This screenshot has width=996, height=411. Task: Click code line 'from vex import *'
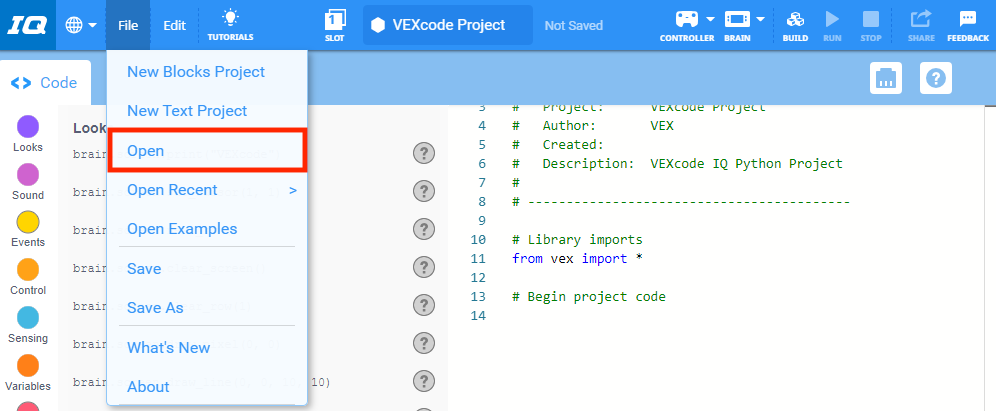577,259
